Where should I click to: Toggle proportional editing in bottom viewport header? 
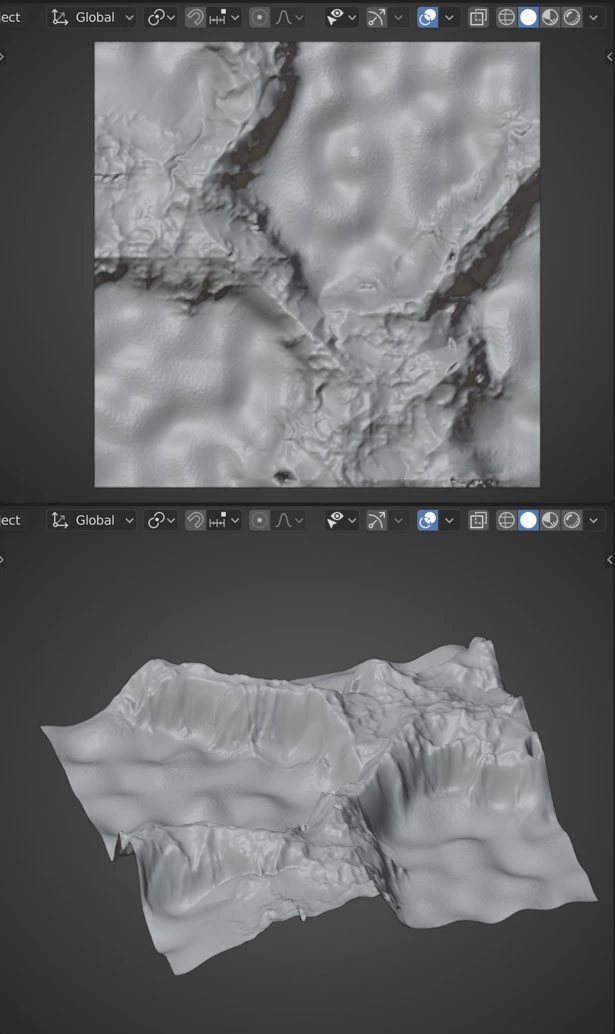pyautogui.click(x=259, y=520)
